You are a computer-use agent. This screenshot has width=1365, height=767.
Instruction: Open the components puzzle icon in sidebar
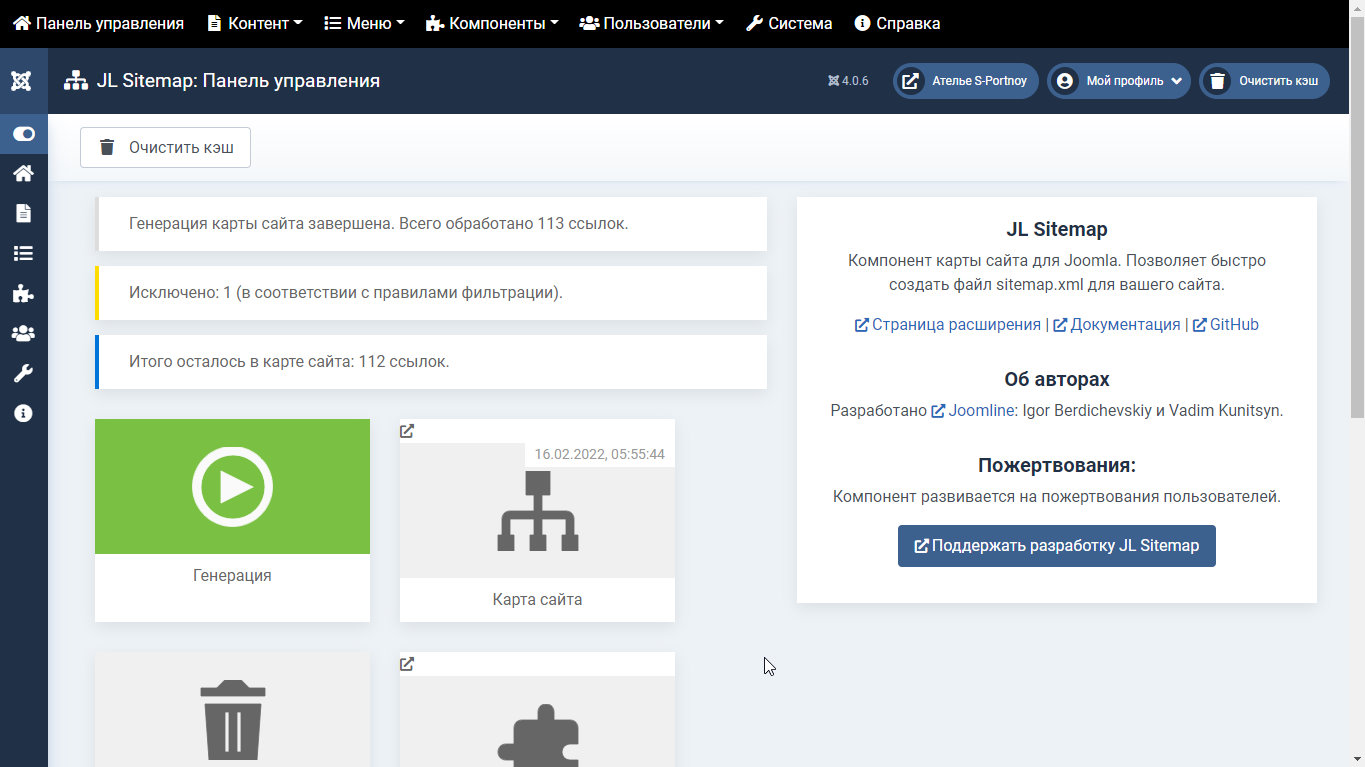tap(23, 293)
